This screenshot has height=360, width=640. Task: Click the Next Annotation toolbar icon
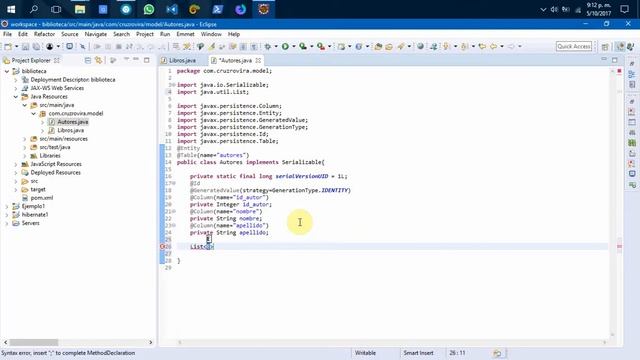coord(447,47)
